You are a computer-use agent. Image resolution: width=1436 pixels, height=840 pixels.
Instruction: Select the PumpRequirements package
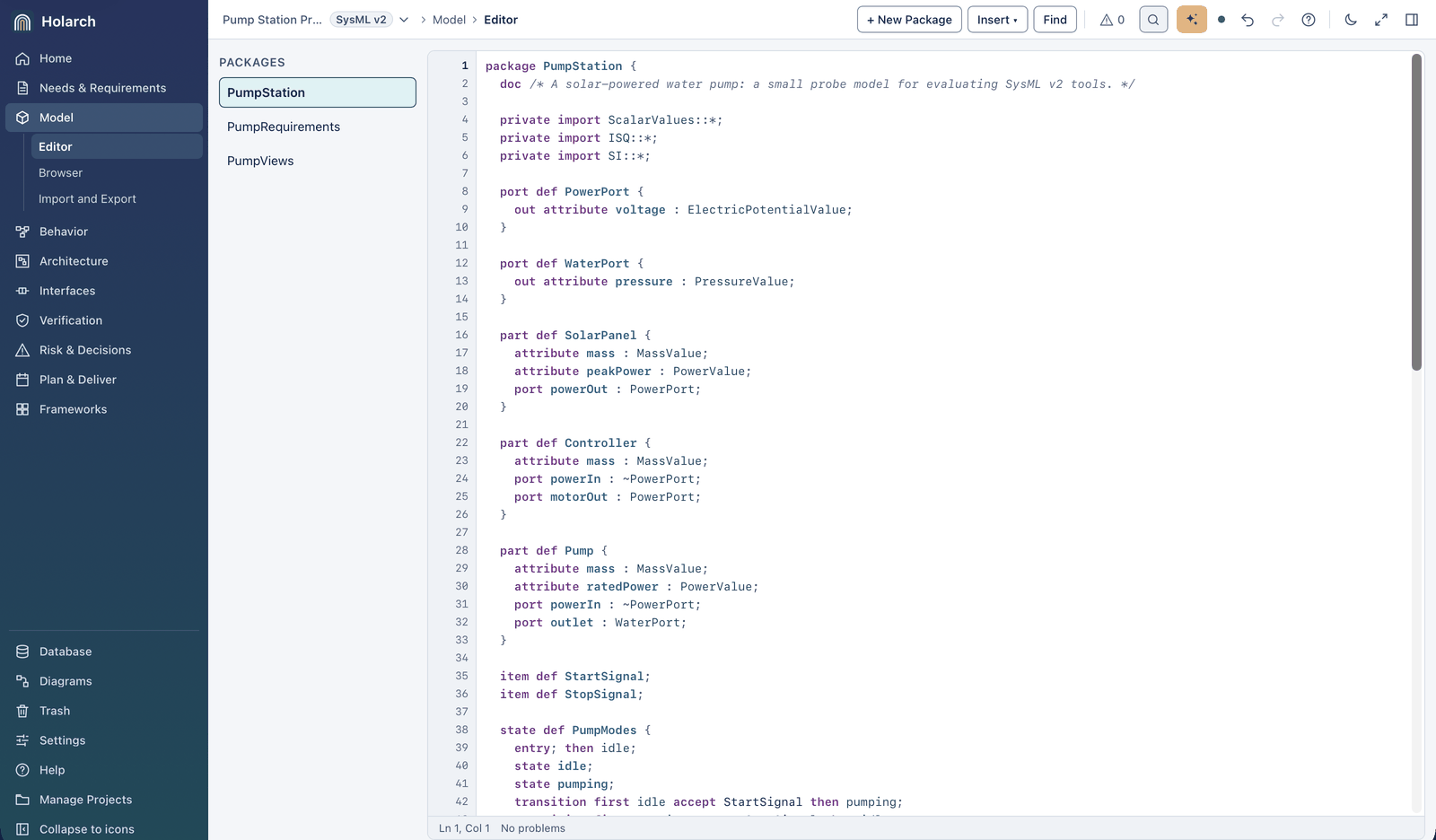pos(318,127)
